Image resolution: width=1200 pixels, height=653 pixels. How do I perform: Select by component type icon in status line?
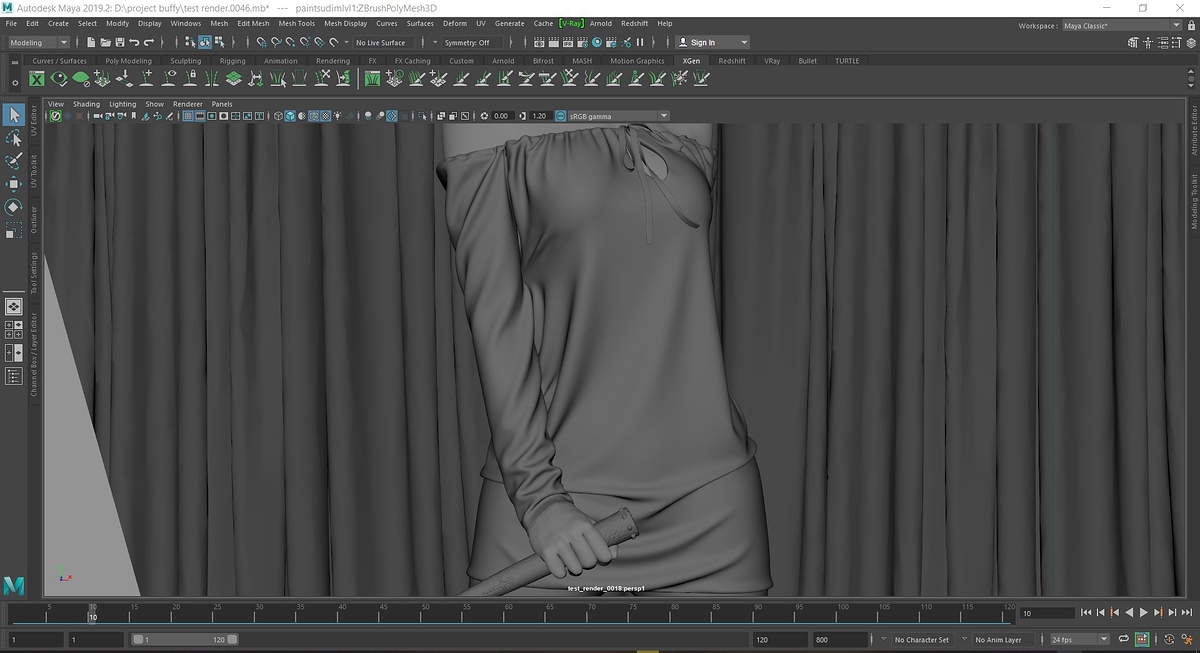pyautogui.click(x=219, y=42)
